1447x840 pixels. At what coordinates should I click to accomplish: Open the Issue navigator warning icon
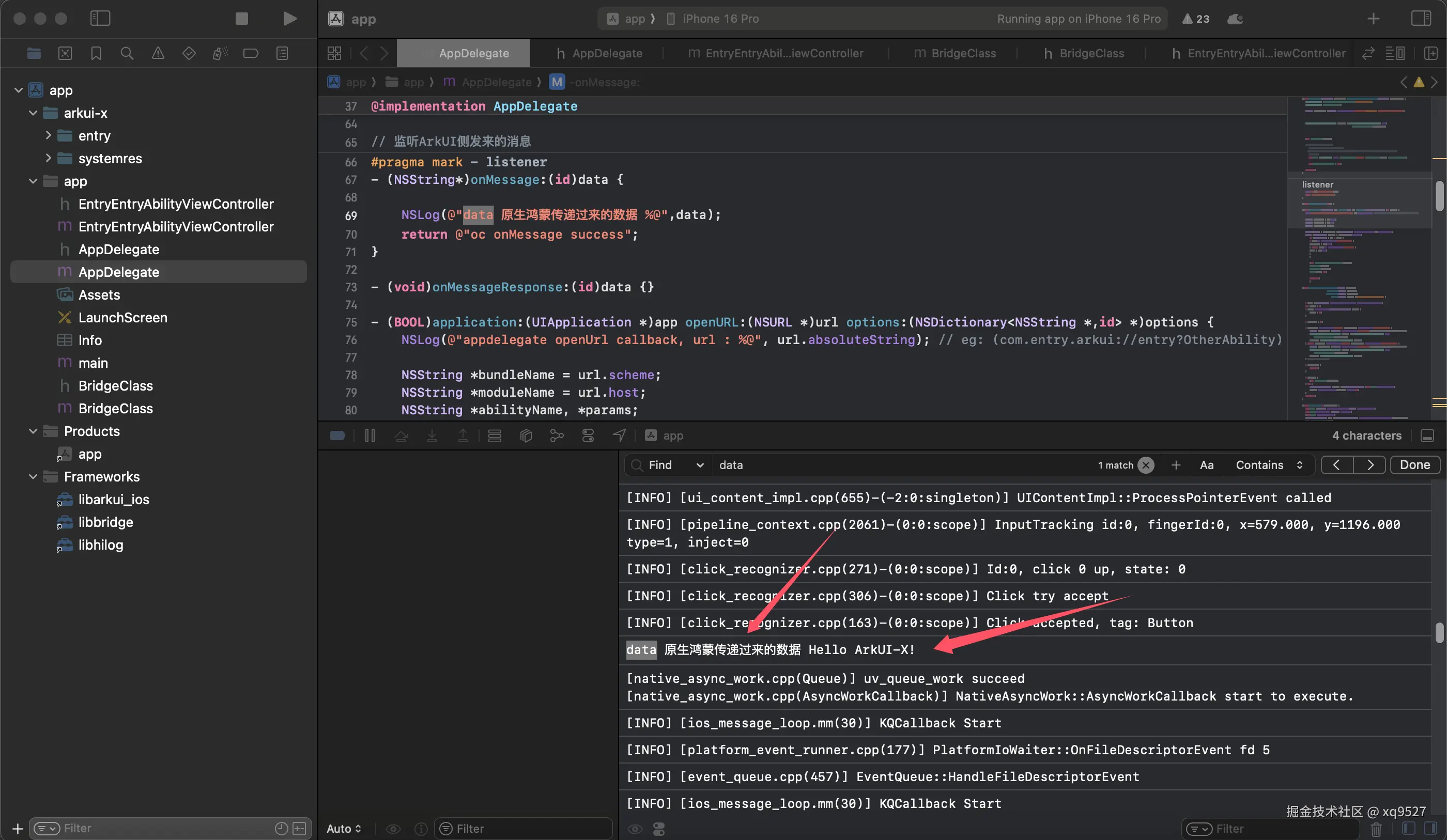coord(158,53)
